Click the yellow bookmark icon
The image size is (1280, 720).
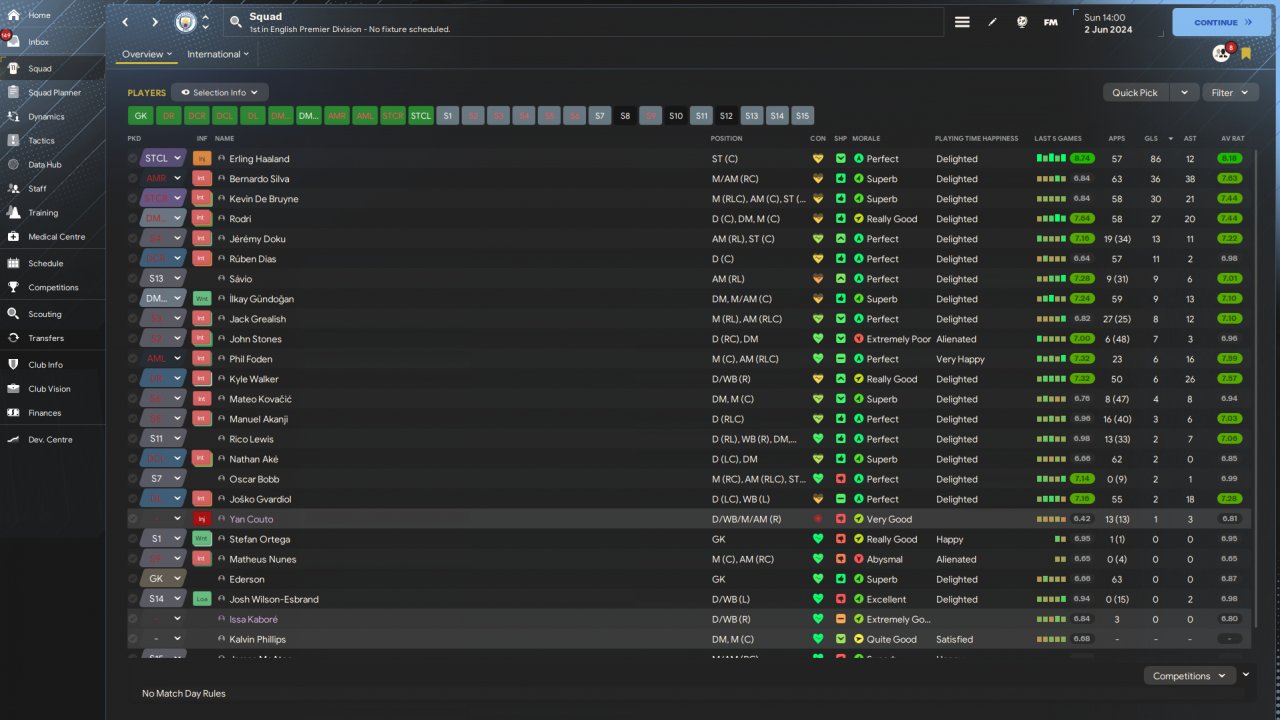pyautogui.click(x=1246, y=54)
